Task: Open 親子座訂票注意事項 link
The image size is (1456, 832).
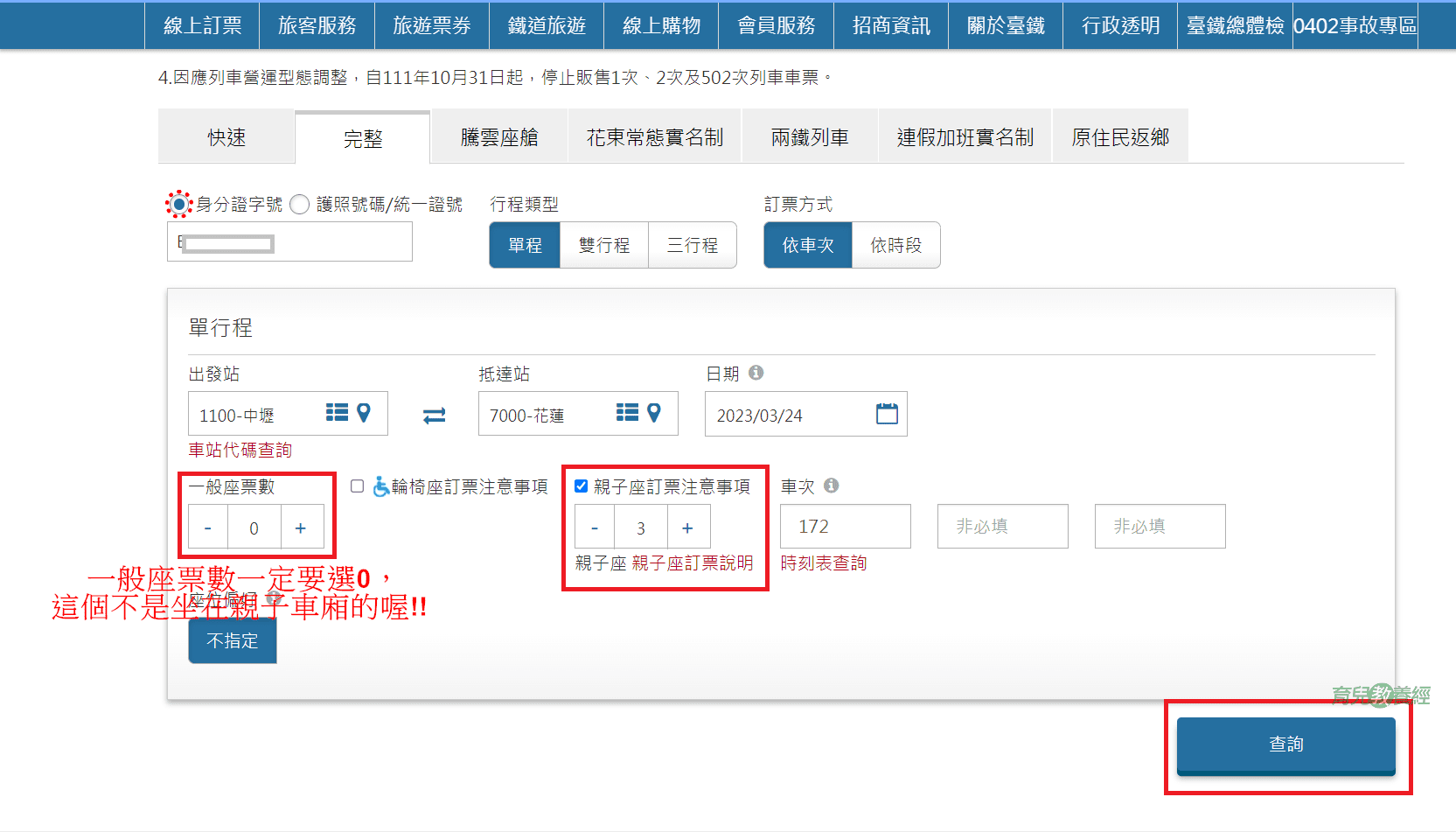Action: click(672, 486)
